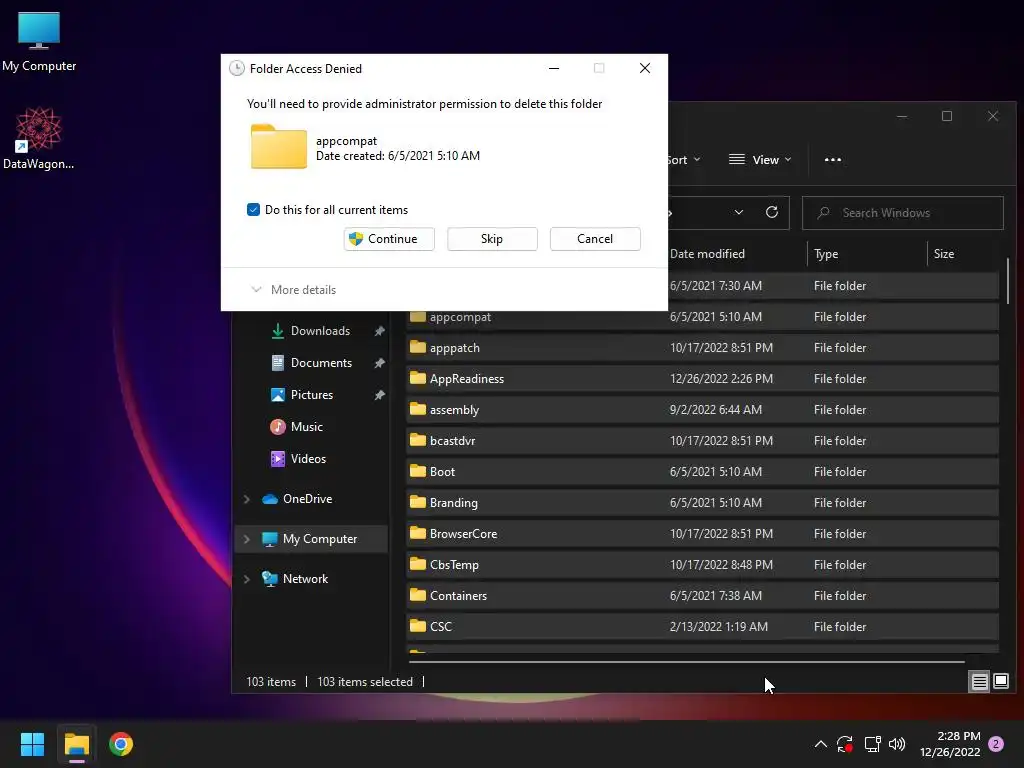Image resolution: width=1024 pixels, height=768 pixels.
Task: Click the apppatch folder icon
Action: click(x=418, y=347)
